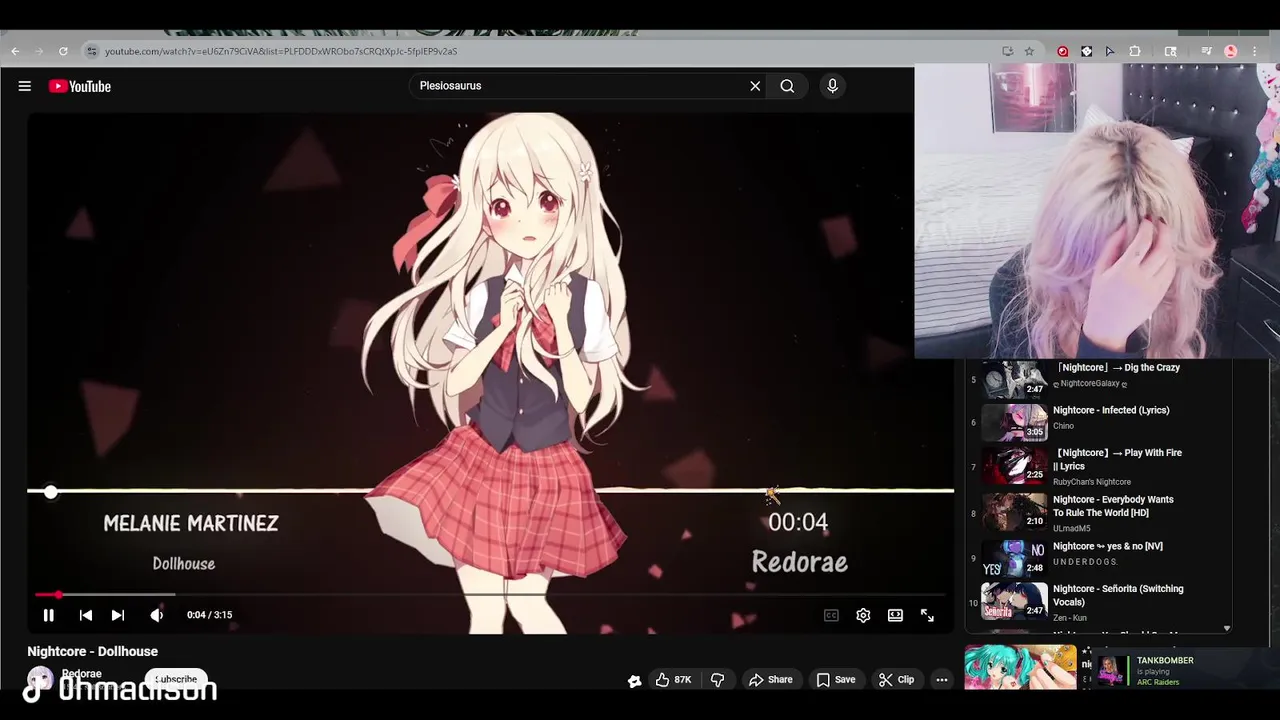Start voice search with the microphone
Screen dimensions: 1280x720
832,86
